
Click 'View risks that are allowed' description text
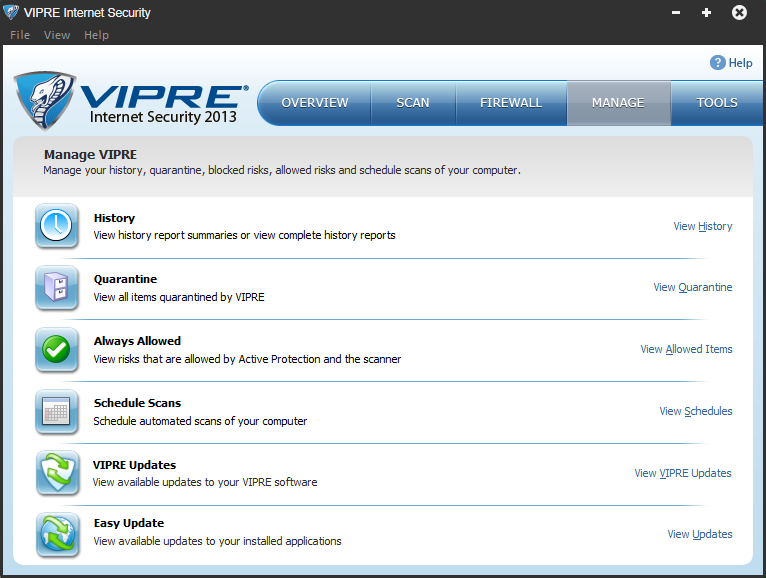(x=247, y=359)
